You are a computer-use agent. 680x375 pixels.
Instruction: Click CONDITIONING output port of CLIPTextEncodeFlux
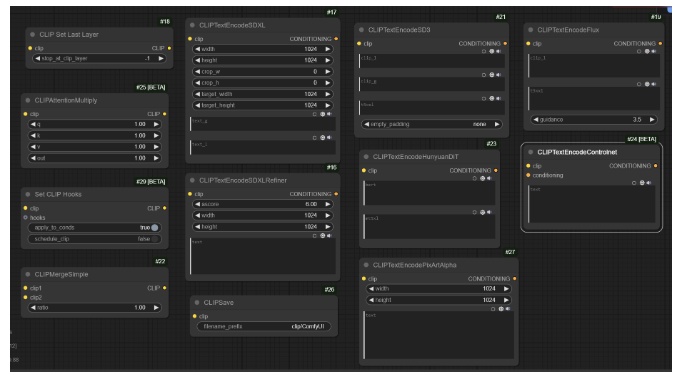tap(660, 43)
